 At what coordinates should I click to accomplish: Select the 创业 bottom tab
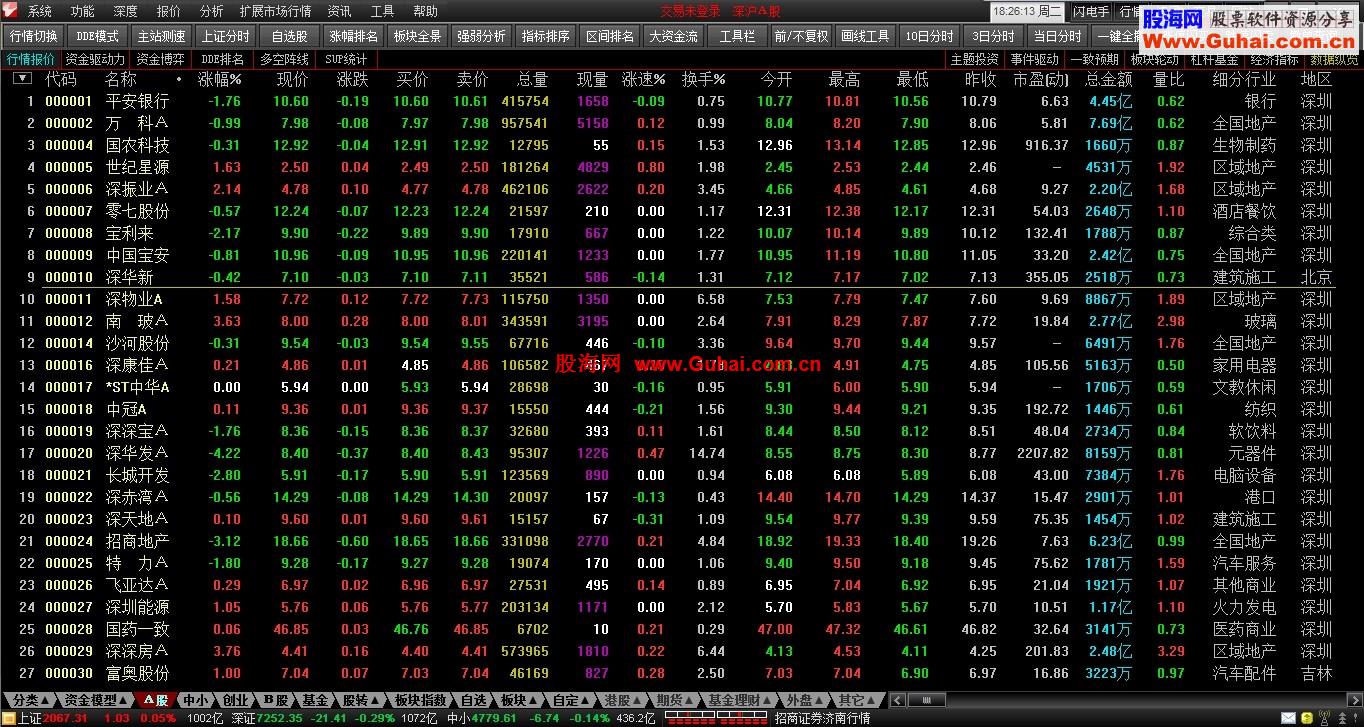tap(235, 700)
